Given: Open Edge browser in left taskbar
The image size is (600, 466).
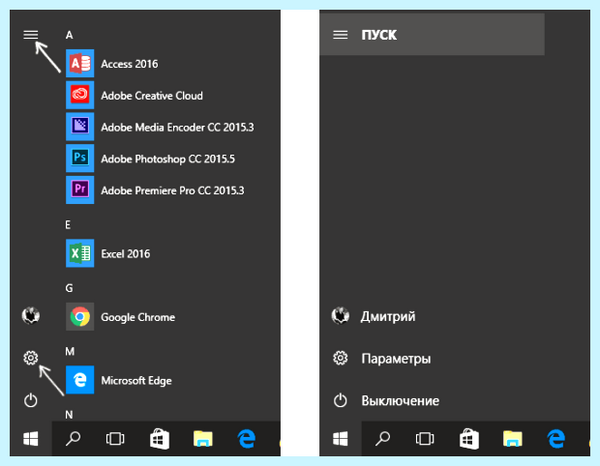Looking at the screenshot, I should [x=246, y=438].
